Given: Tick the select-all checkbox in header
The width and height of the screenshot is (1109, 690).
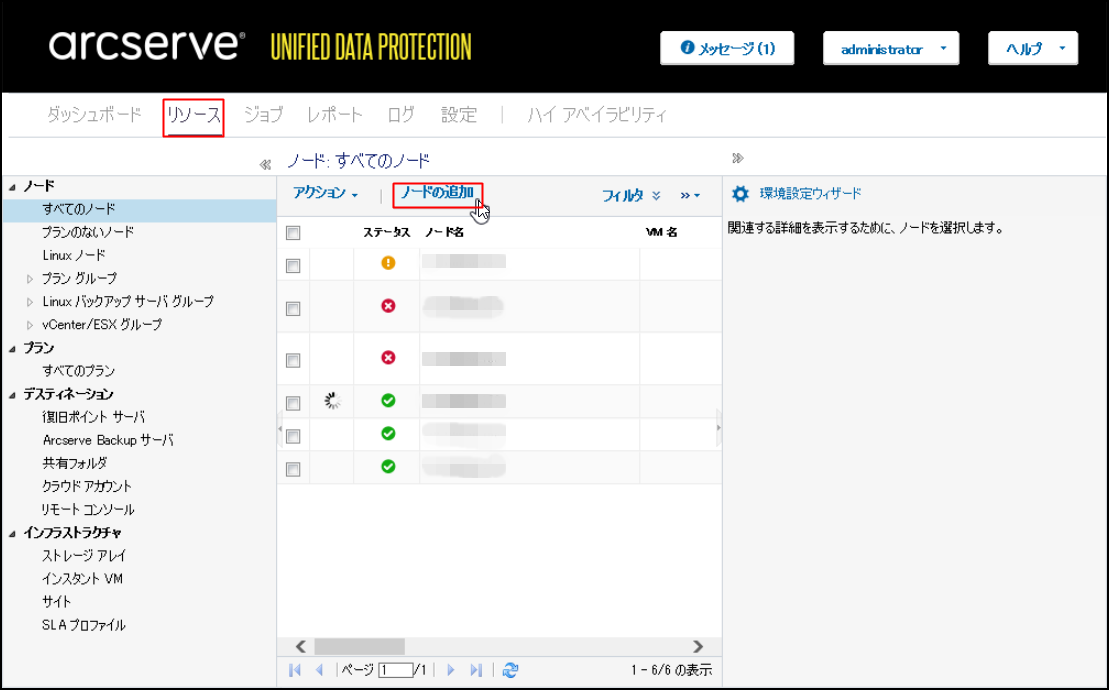Looking at the screenshot, I should pyautogui.click(x=293, y=233).
